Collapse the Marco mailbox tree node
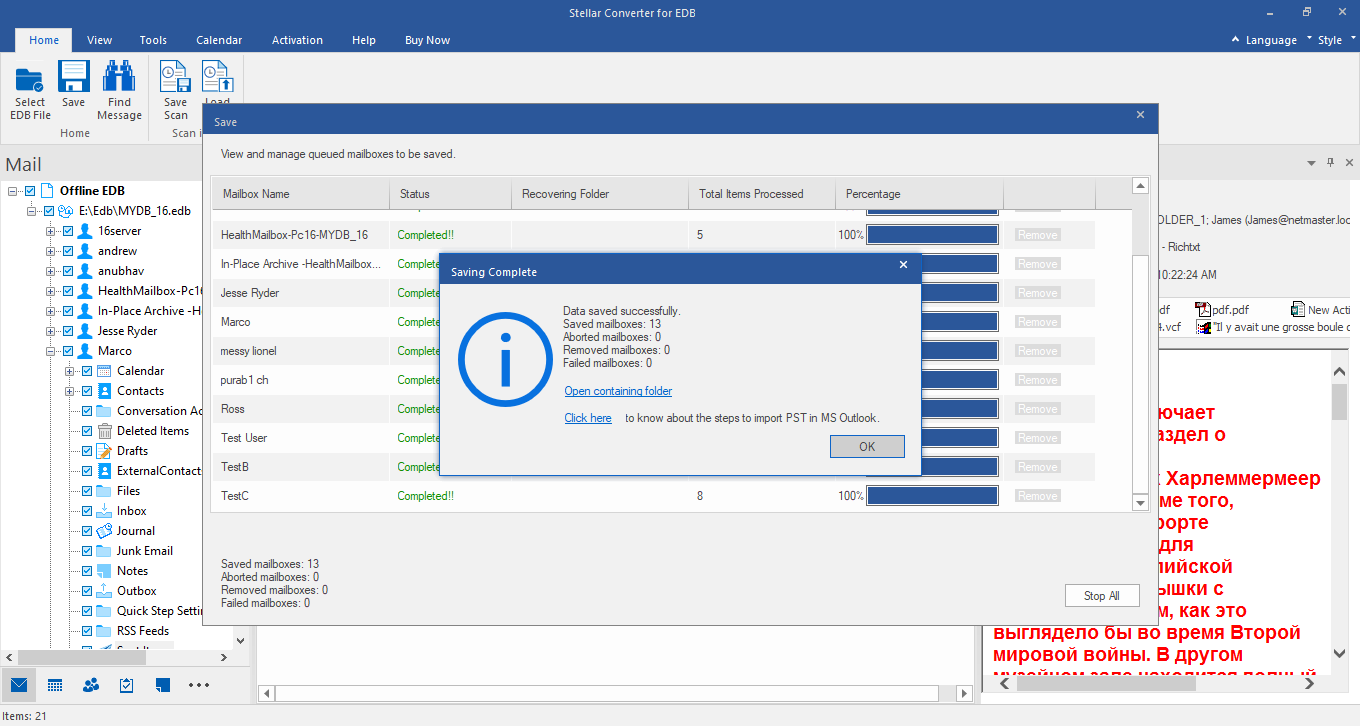The image size is (1360, 726). 50,351
